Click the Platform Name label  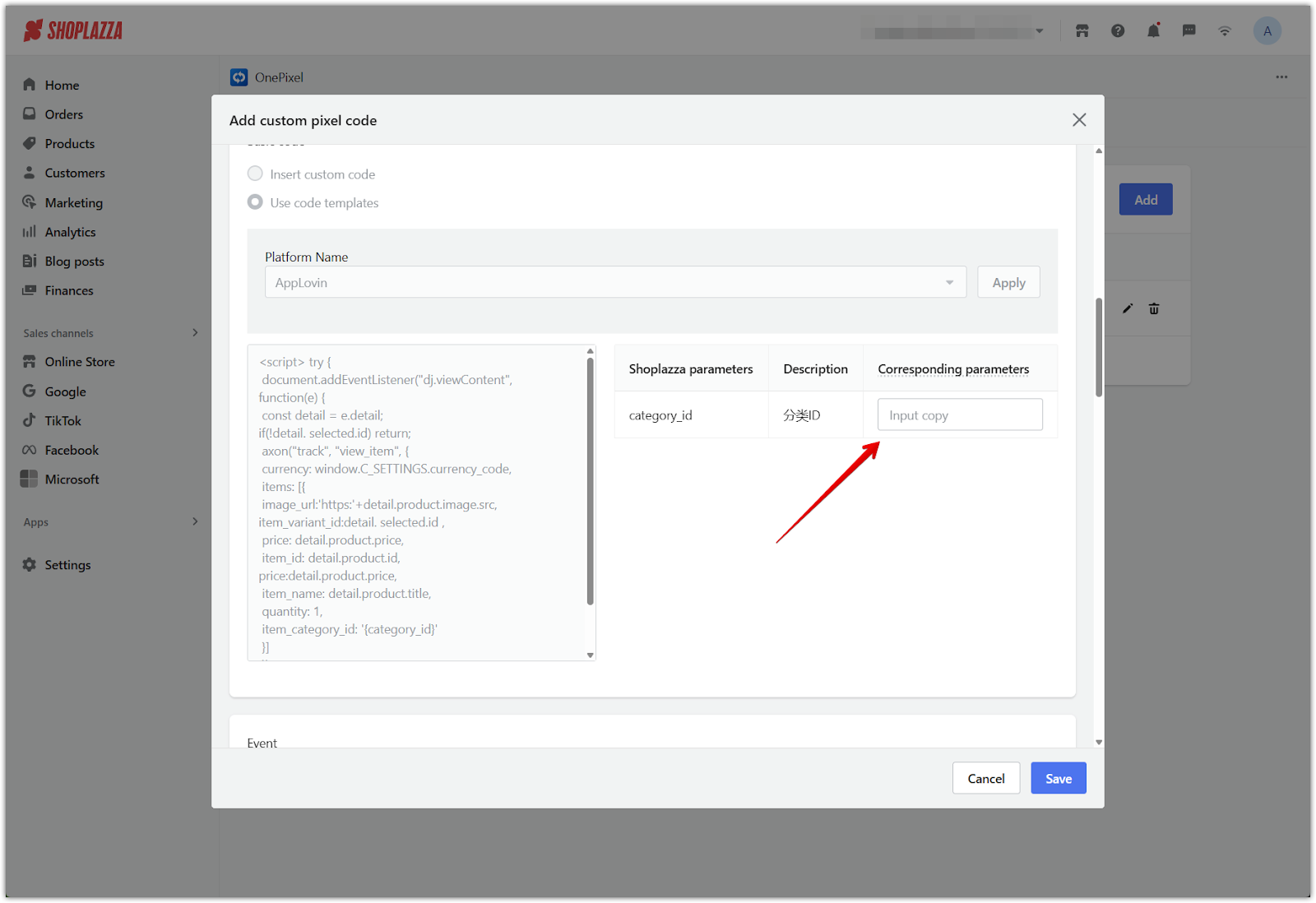(306, 257)
